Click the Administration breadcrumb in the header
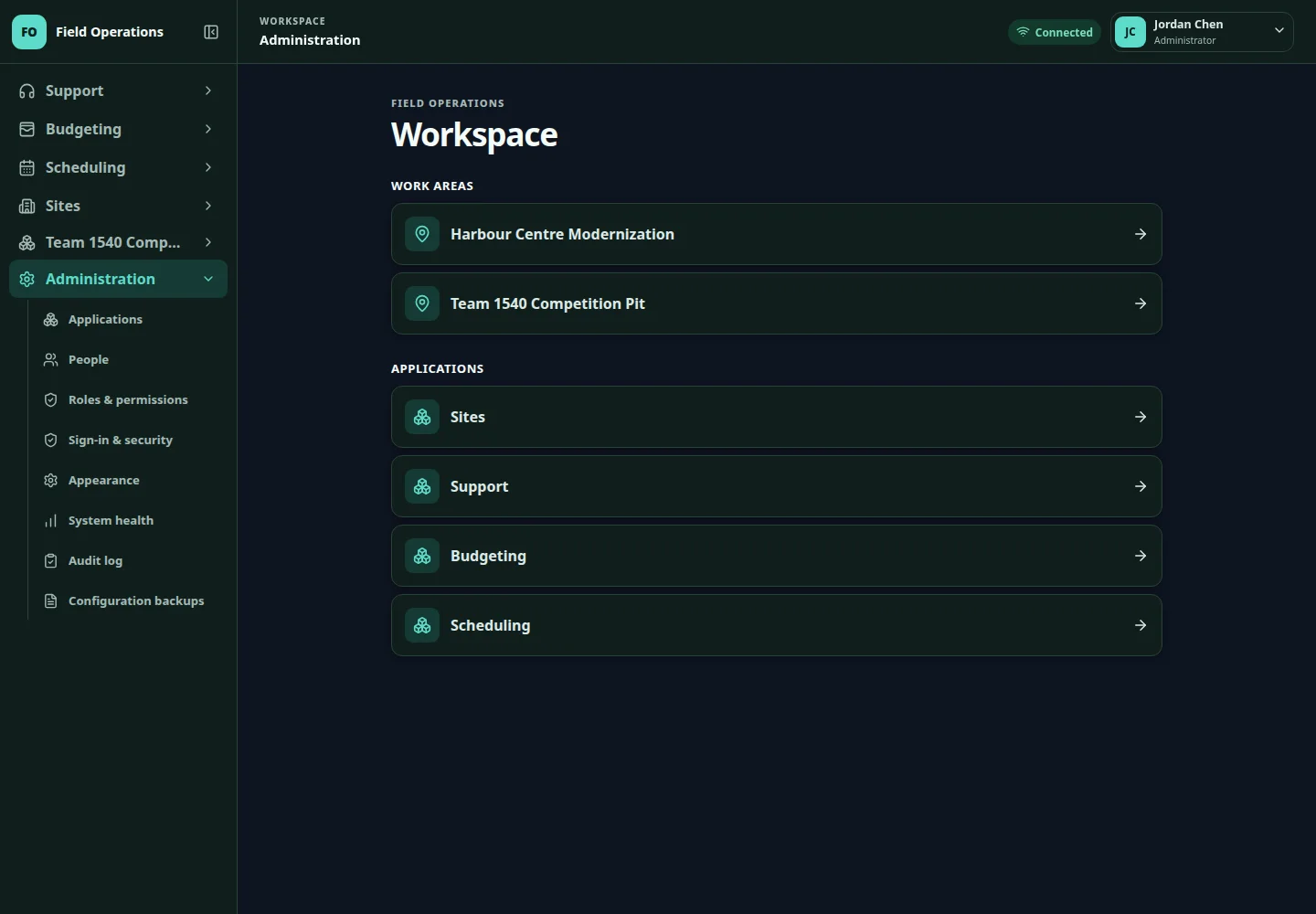The image size is (1316, 914). 310,40
